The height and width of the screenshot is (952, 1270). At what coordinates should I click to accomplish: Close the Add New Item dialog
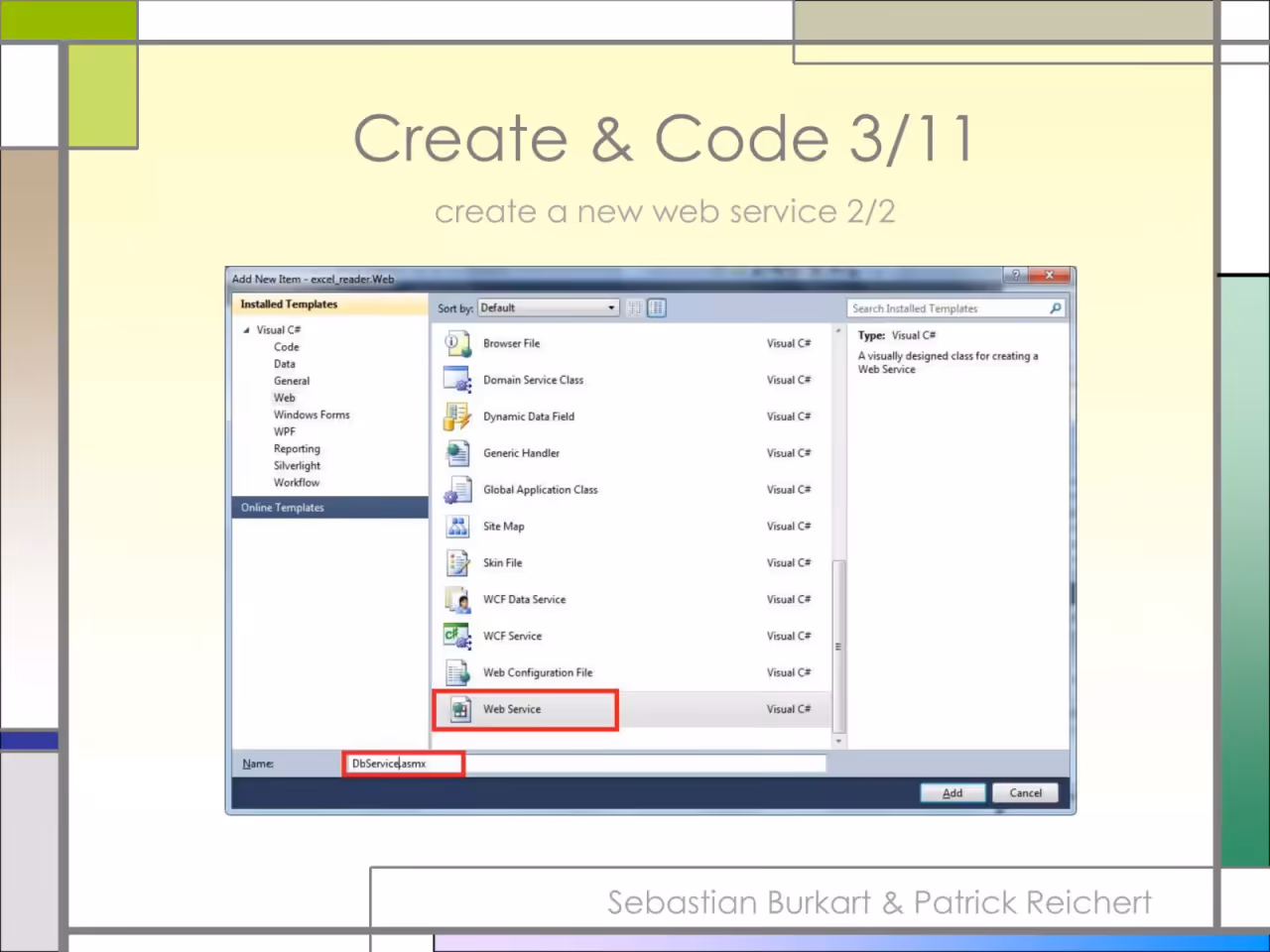(1049, 276)
